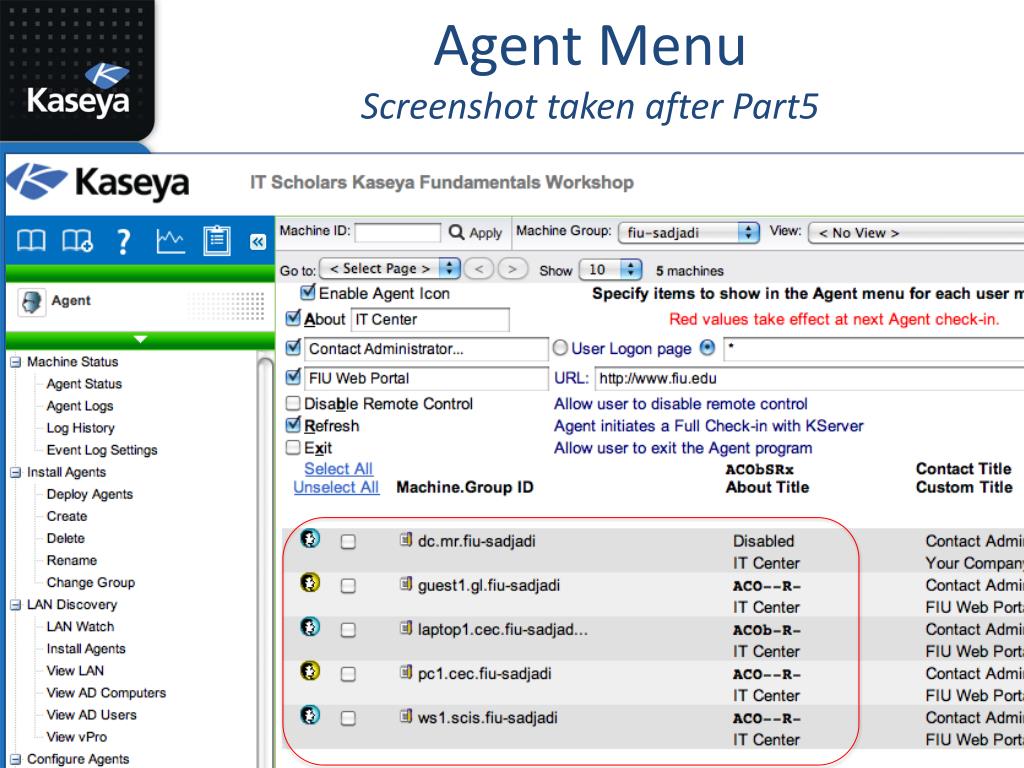1024x768 pixels.
Task: Select User Logon page radio button
Action: point(560,348)
